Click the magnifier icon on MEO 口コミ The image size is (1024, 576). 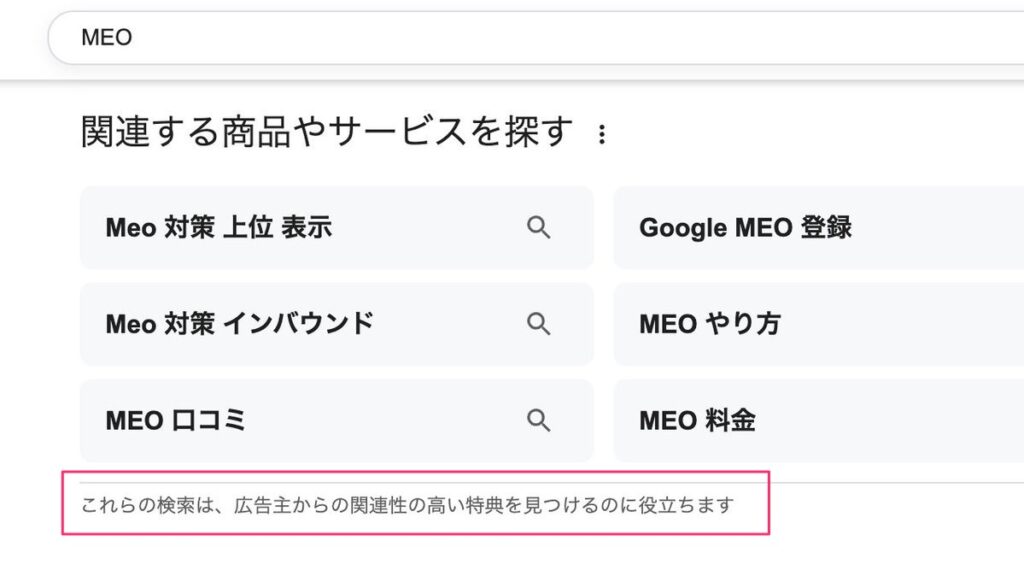[539, 420]
